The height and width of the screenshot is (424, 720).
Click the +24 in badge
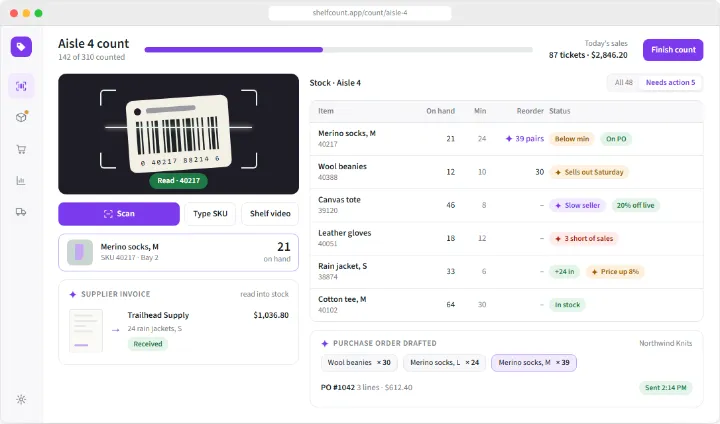coord(564,271)
